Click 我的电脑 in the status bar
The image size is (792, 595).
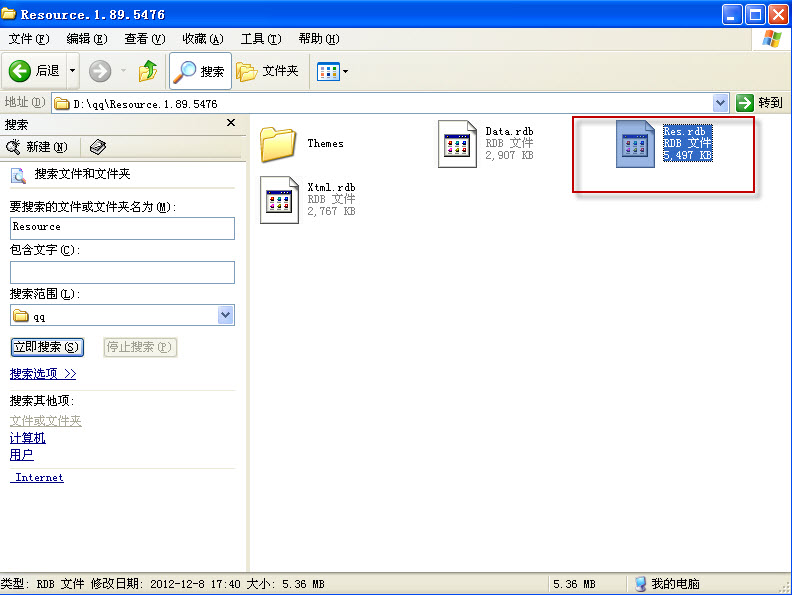[x=667, y=584]
